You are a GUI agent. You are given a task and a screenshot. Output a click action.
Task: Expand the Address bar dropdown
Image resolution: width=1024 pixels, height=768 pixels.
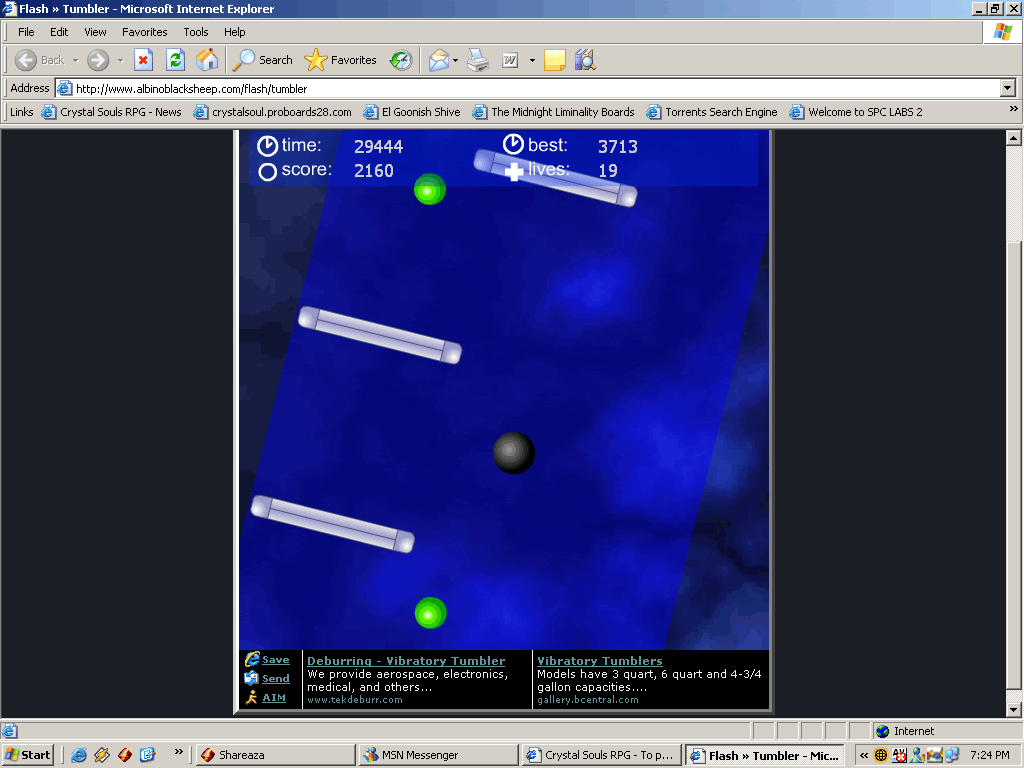tap(1008, 88)
